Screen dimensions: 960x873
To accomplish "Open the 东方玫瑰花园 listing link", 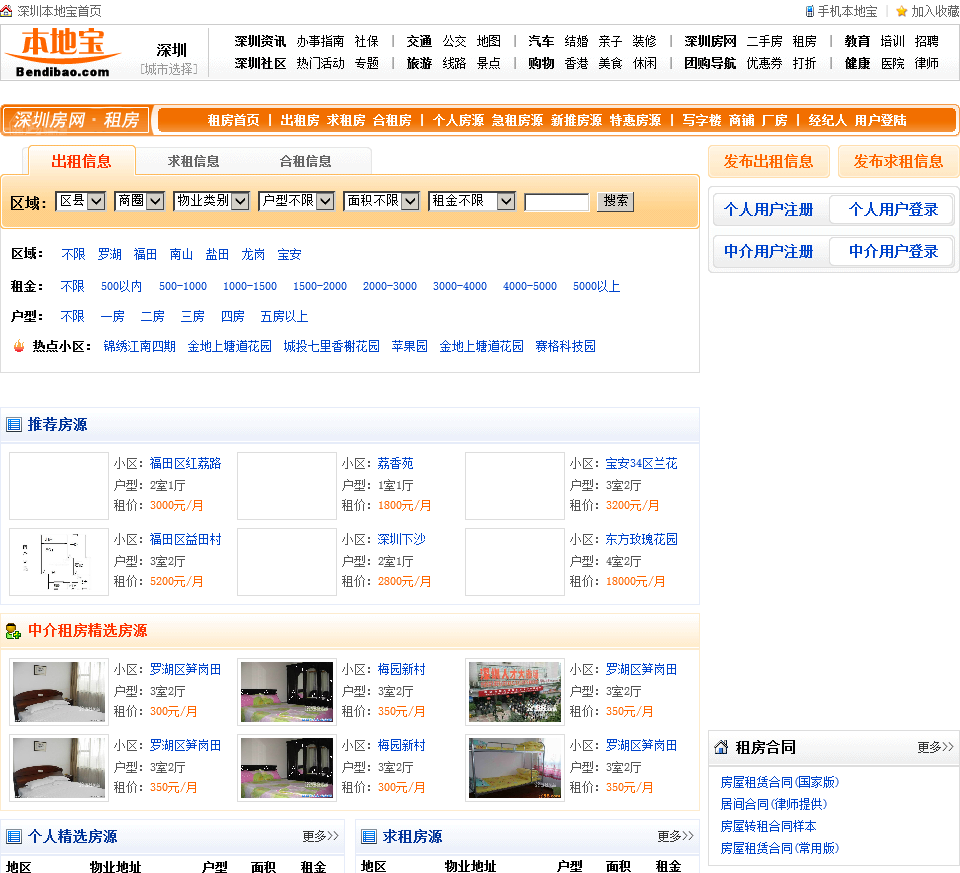I will pos(642,539).
